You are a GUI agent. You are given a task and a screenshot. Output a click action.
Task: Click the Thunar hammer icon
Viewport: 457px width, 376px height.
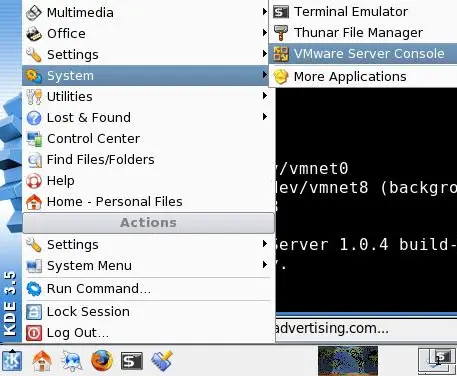pos(281,33)
